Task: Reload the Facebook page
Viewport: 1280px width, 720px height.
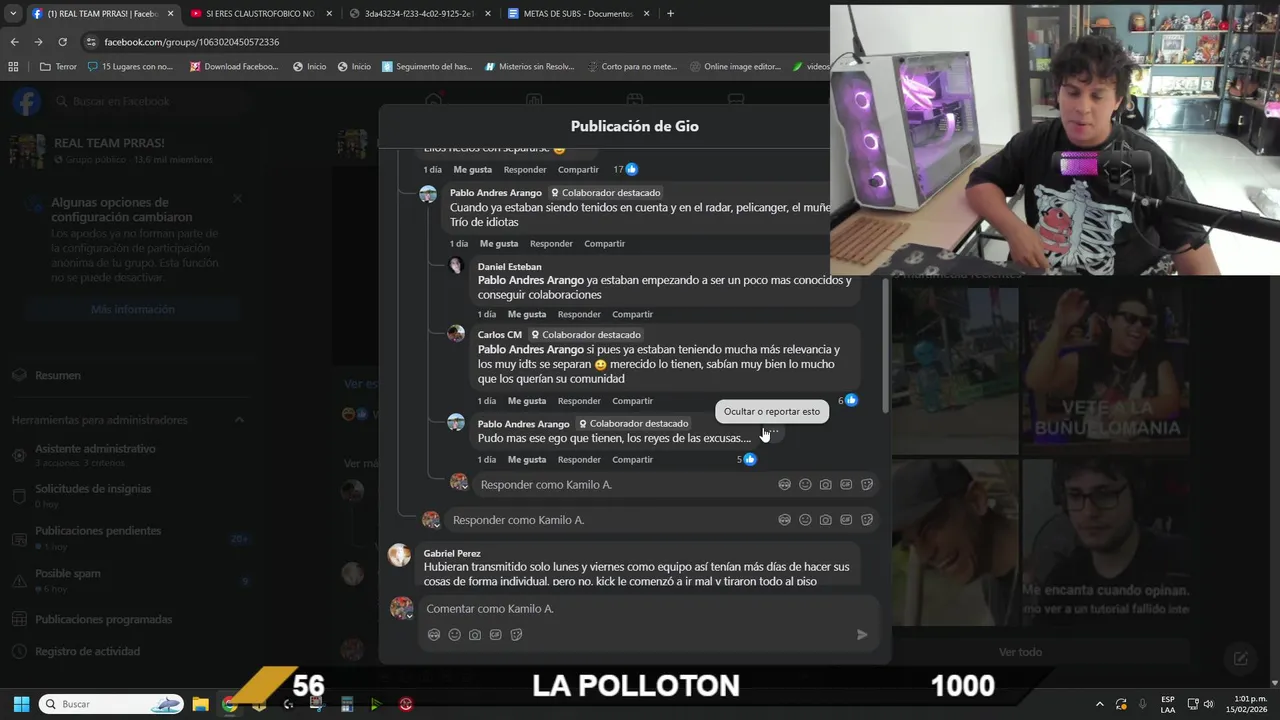Action: [62, 42]
